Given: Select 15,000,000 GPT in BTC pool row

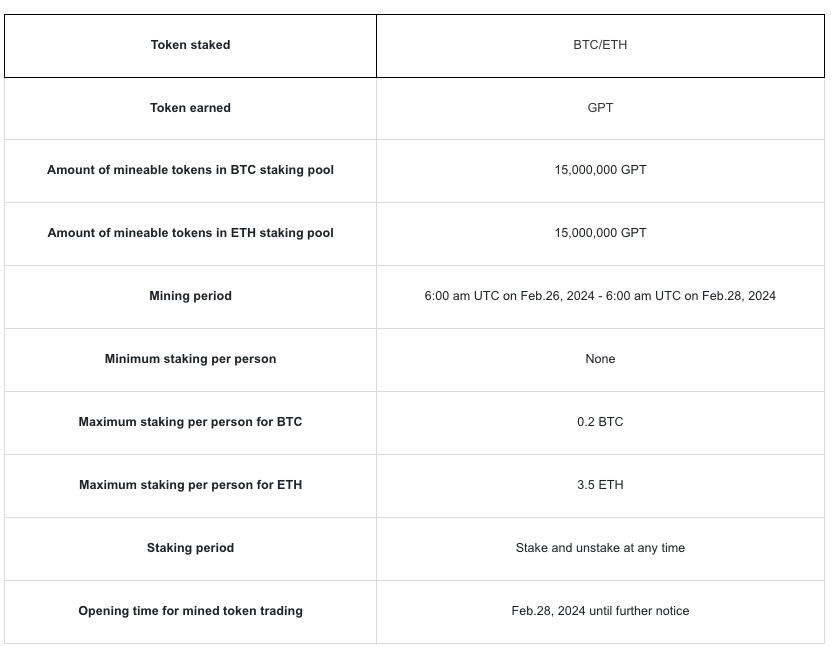Looking at the screenshot, I should [x=600, y=170].
